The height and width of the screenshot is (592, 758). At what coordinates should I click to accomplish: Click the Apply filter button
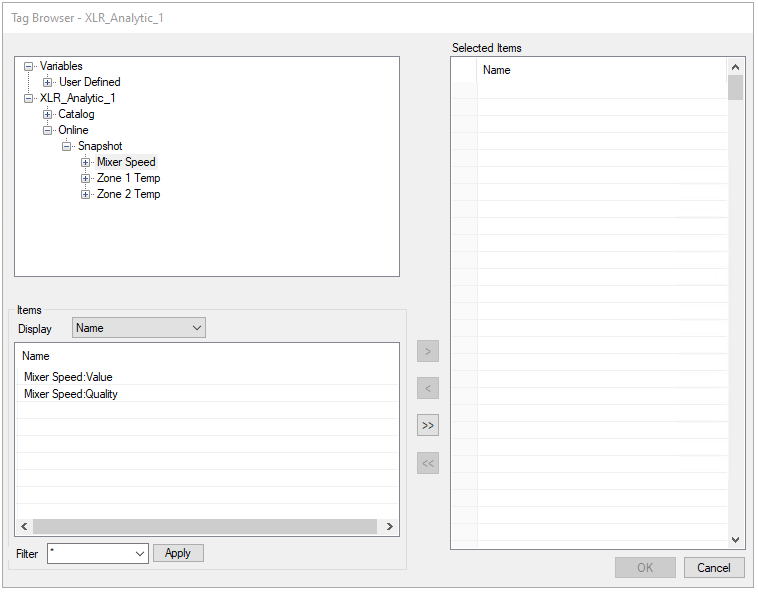click(178, 553)
